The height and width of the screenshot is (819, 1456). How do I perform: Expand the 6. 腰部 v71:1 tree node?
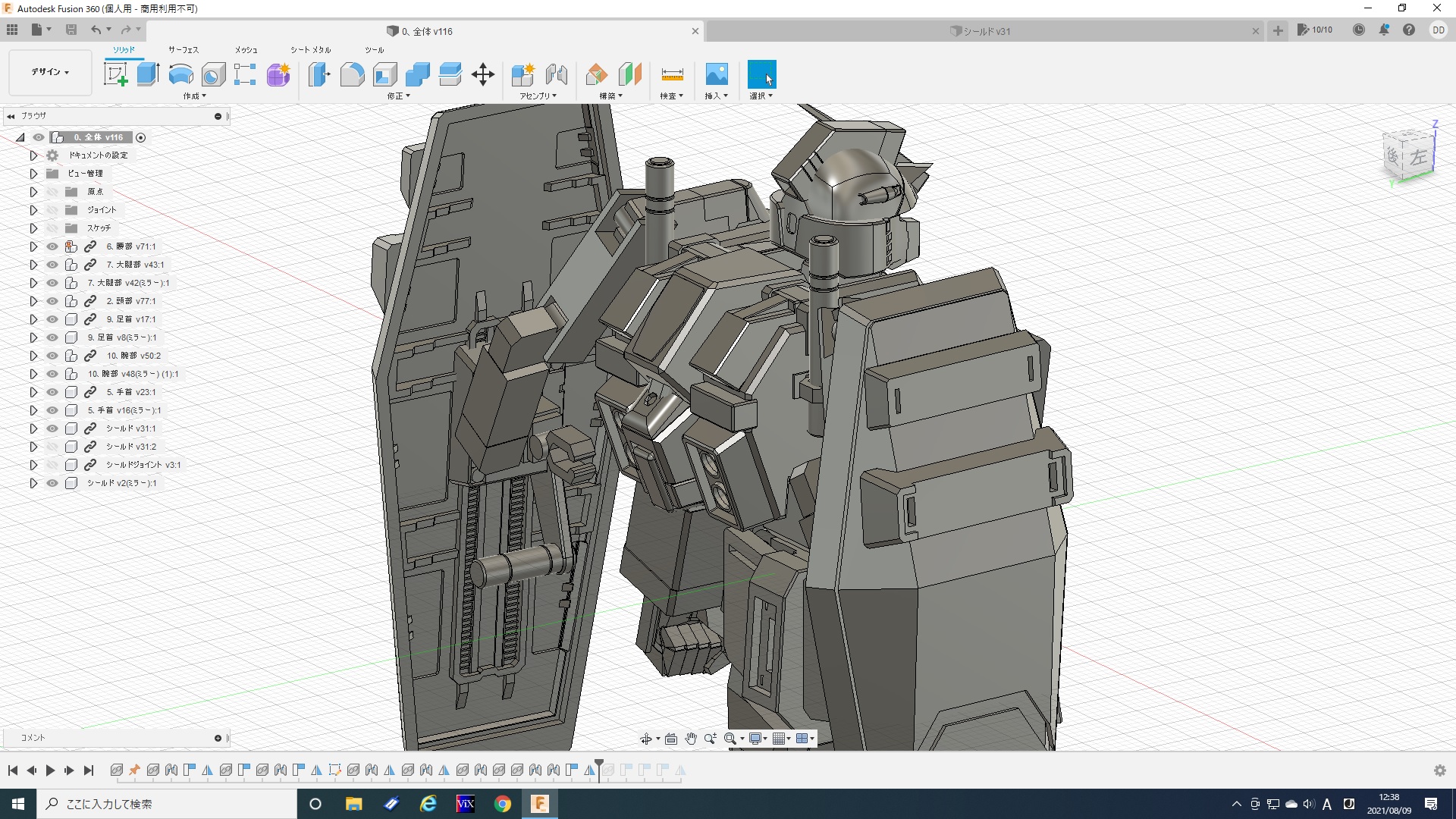pyautogui.click(x=33, y=246)
